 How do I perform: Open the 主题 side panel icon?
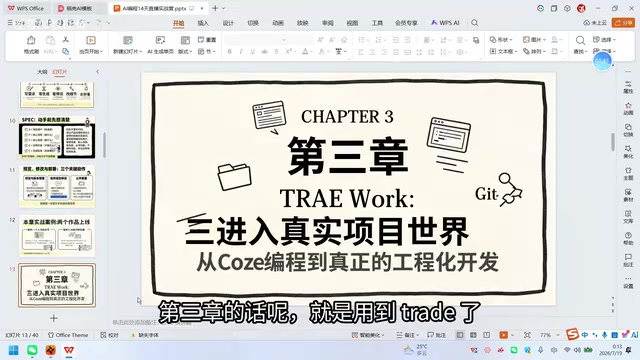(x=628, y=173)
